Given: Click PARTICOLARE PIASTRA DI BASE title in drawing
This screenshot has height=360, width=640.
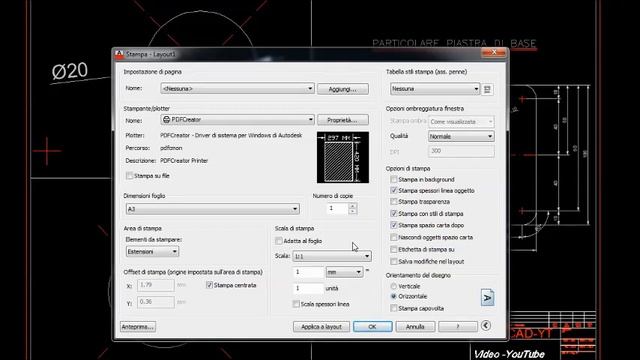Looking at the screenshot, I should point(454,43).
